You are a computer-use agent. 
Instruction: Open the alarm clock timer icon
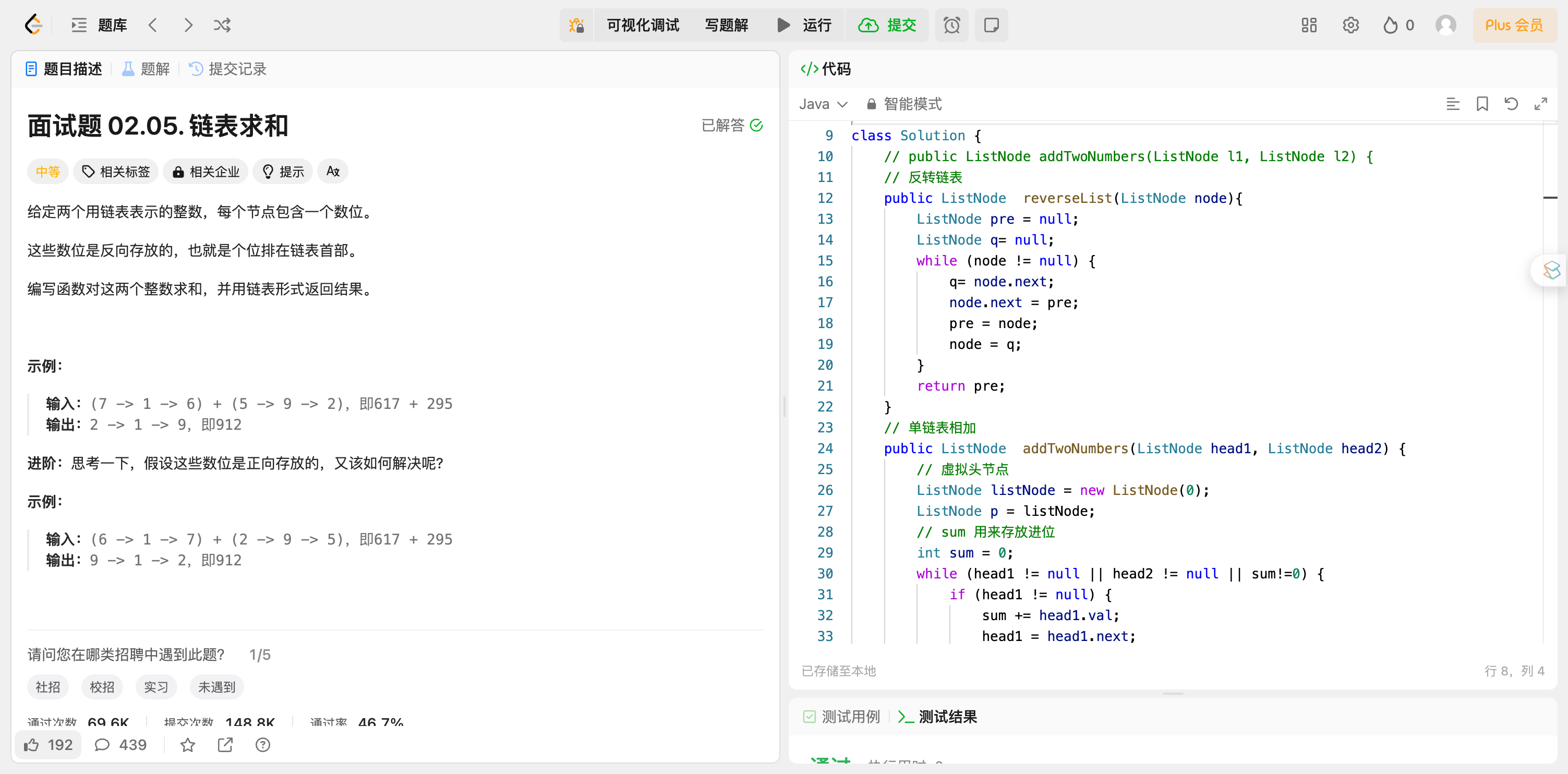(951, 25)
